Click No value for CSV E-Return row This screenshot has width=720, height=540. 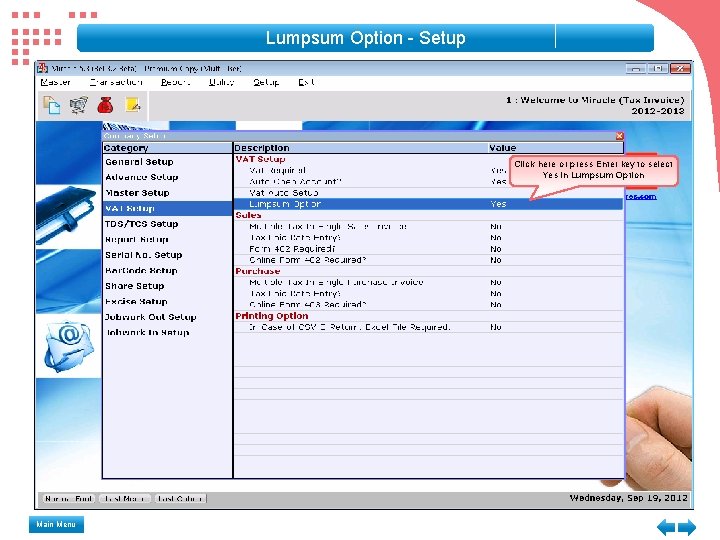coord(496,327)
